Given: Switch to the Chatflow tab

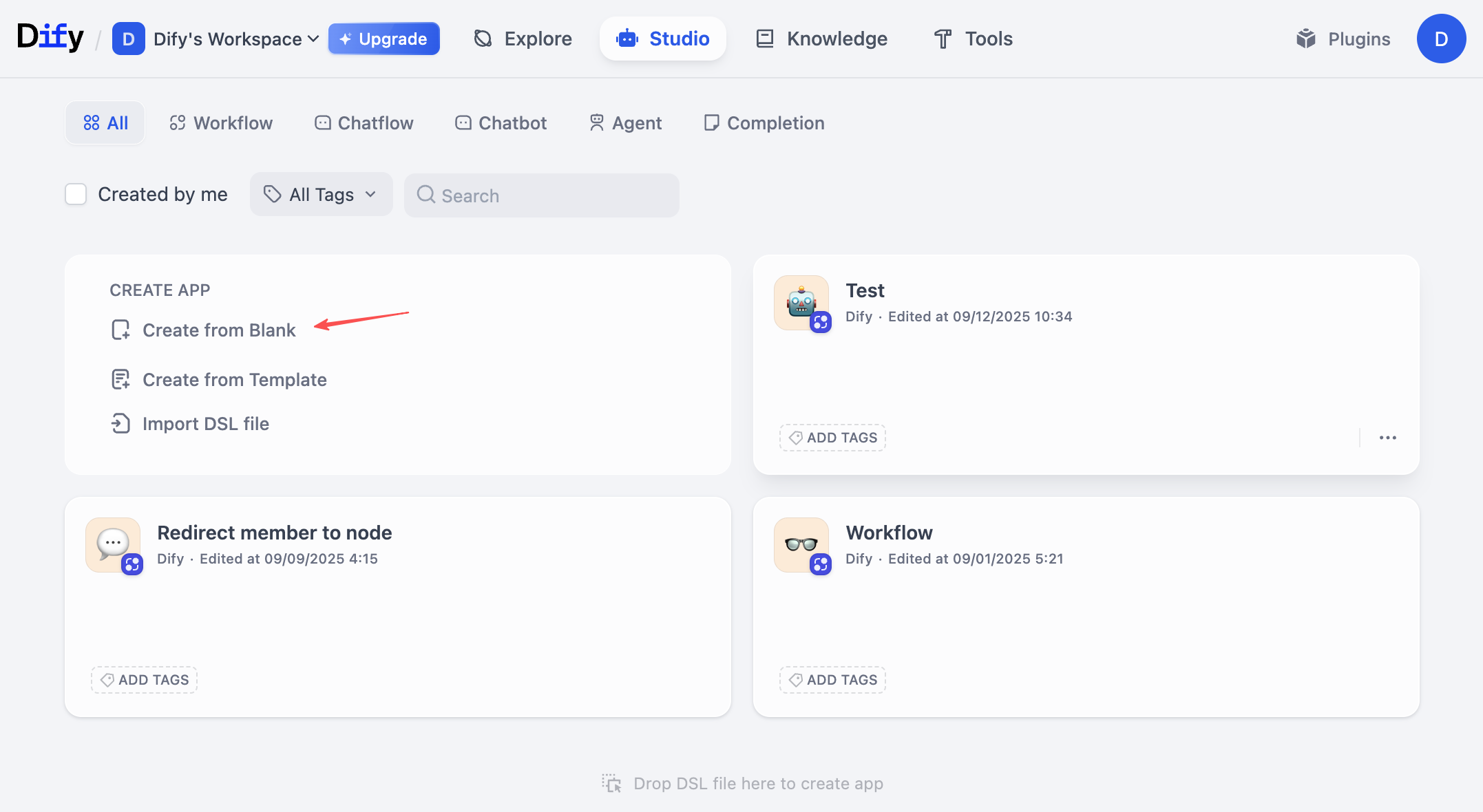Looking at the screenshot, I should click(x=364, y=123).
